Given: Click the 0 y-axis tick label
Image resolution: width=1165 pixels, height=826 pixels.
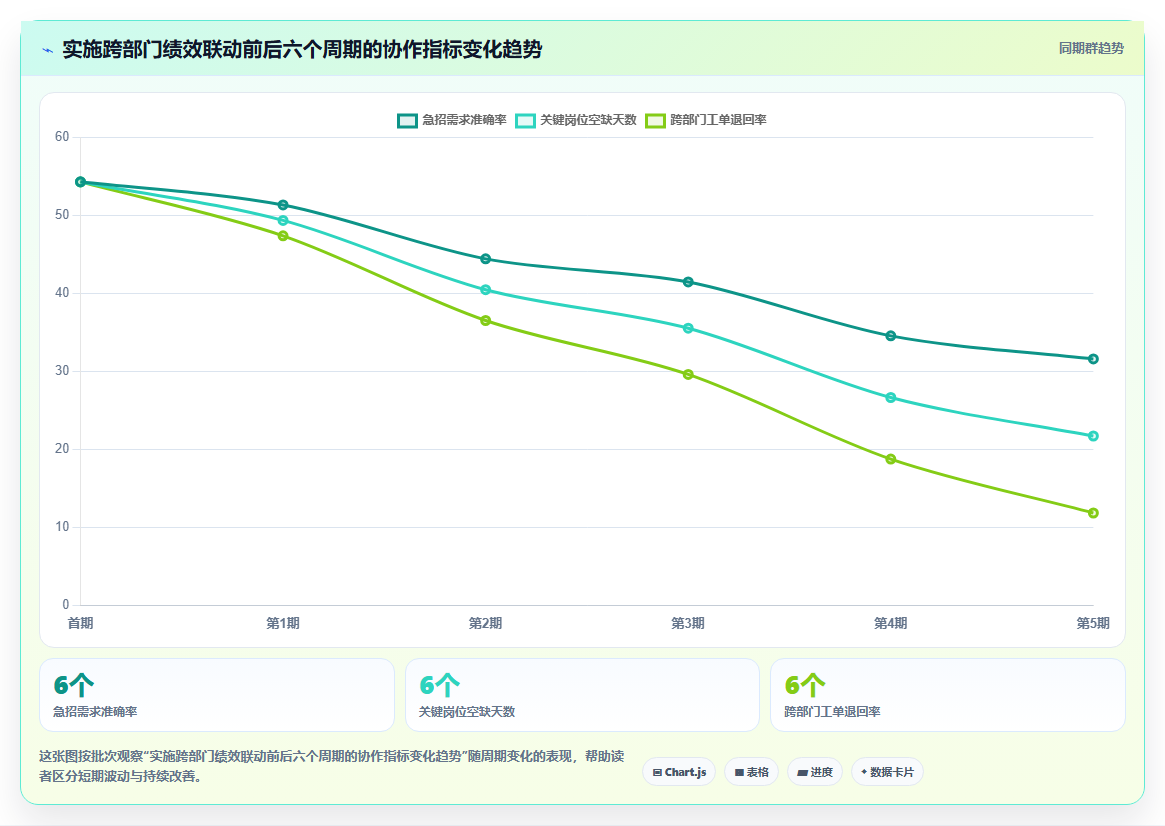Looking at the screenshot, I should (x=65, y=605).
